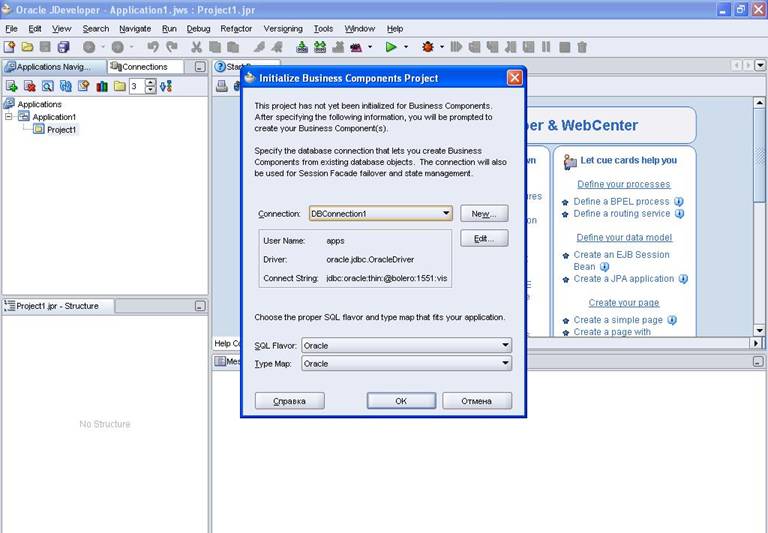This screenshot has height=533, width=768.
Task: Open the Versioning menu
Action: (283, 28)
